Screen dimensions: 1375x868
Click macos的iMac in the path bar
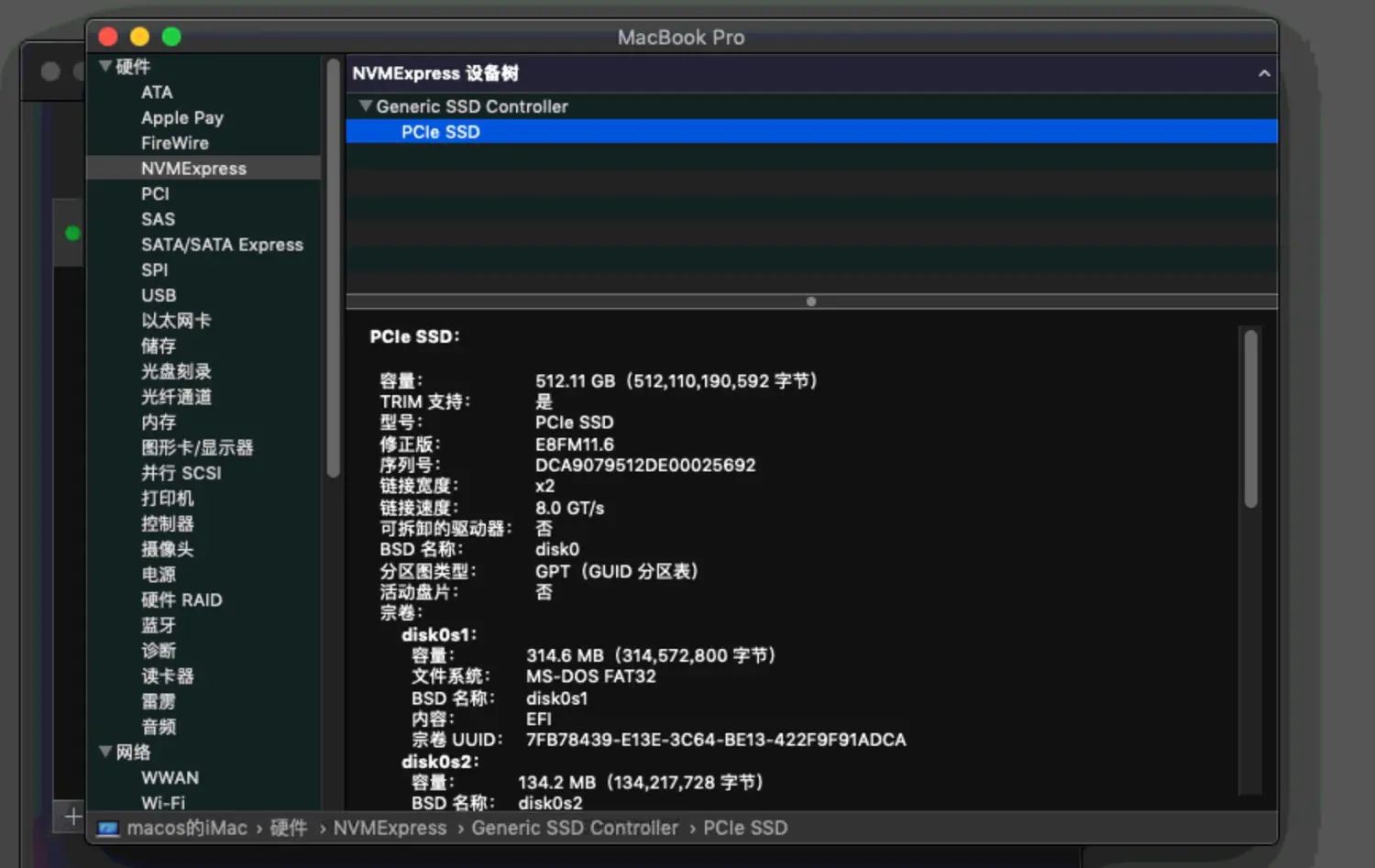click(187, 829)
